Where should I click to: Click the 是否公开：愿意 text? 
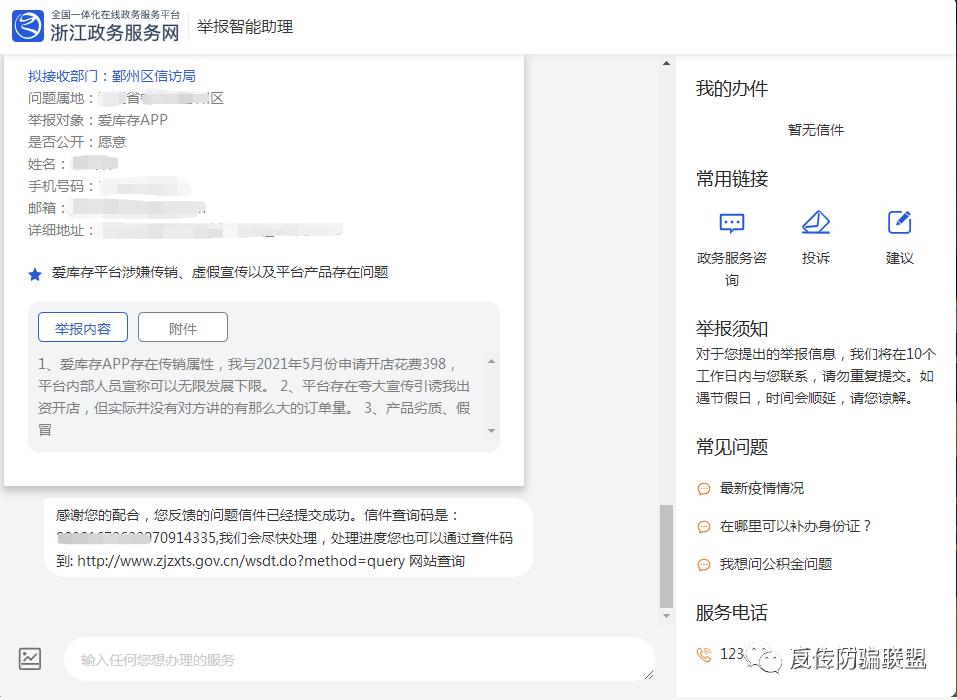pyautogui.click(x=77, y=142)
